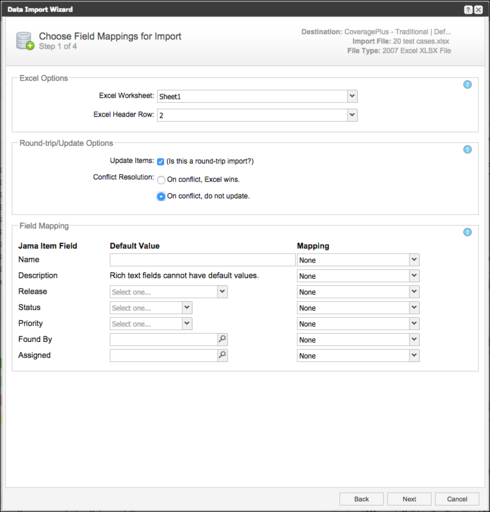Open help for Round-trip/Update Options section
The height and width of the screenshot is (512, 490).
tap(467, 149)
